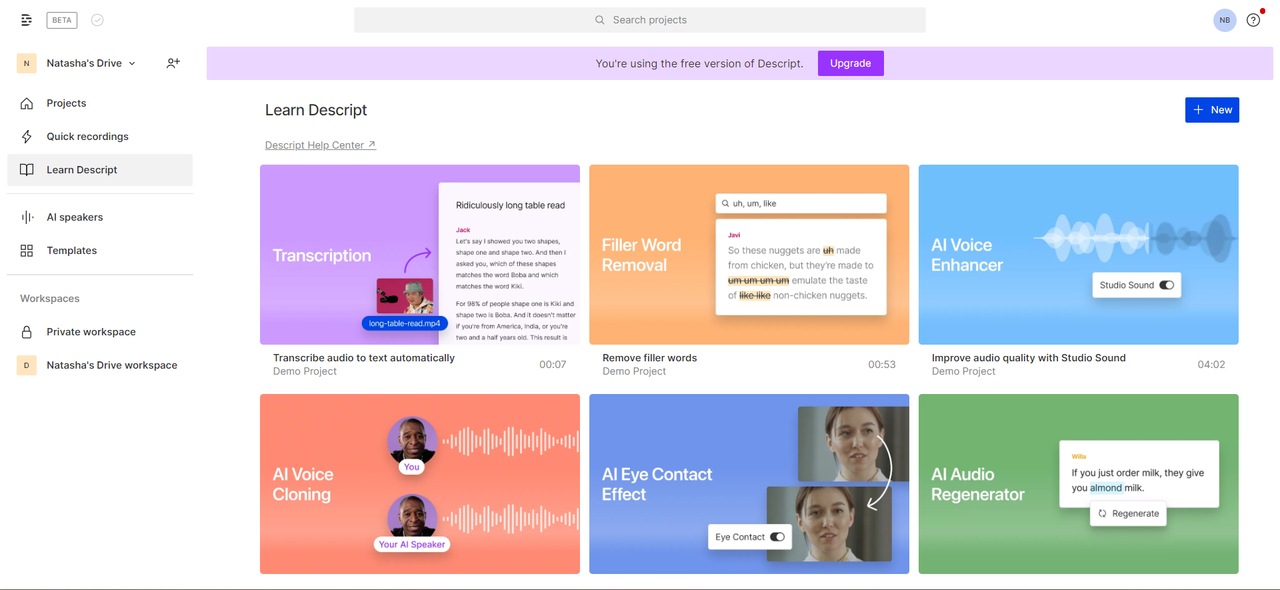Open AI speakers in sidebar
The height and width of the screenshot is (590, 1280).
point(100,217)
